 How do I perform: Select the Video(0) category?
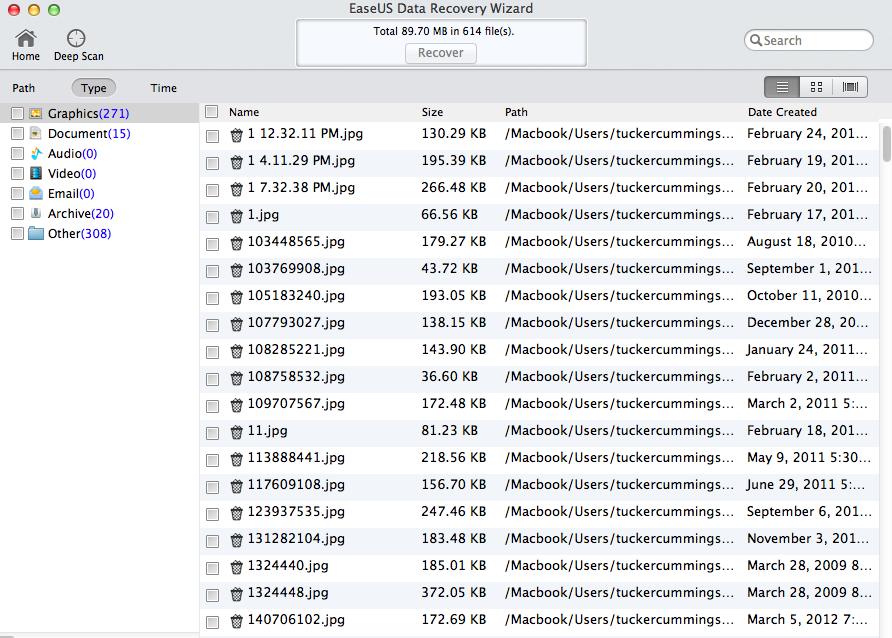[72, 173]
